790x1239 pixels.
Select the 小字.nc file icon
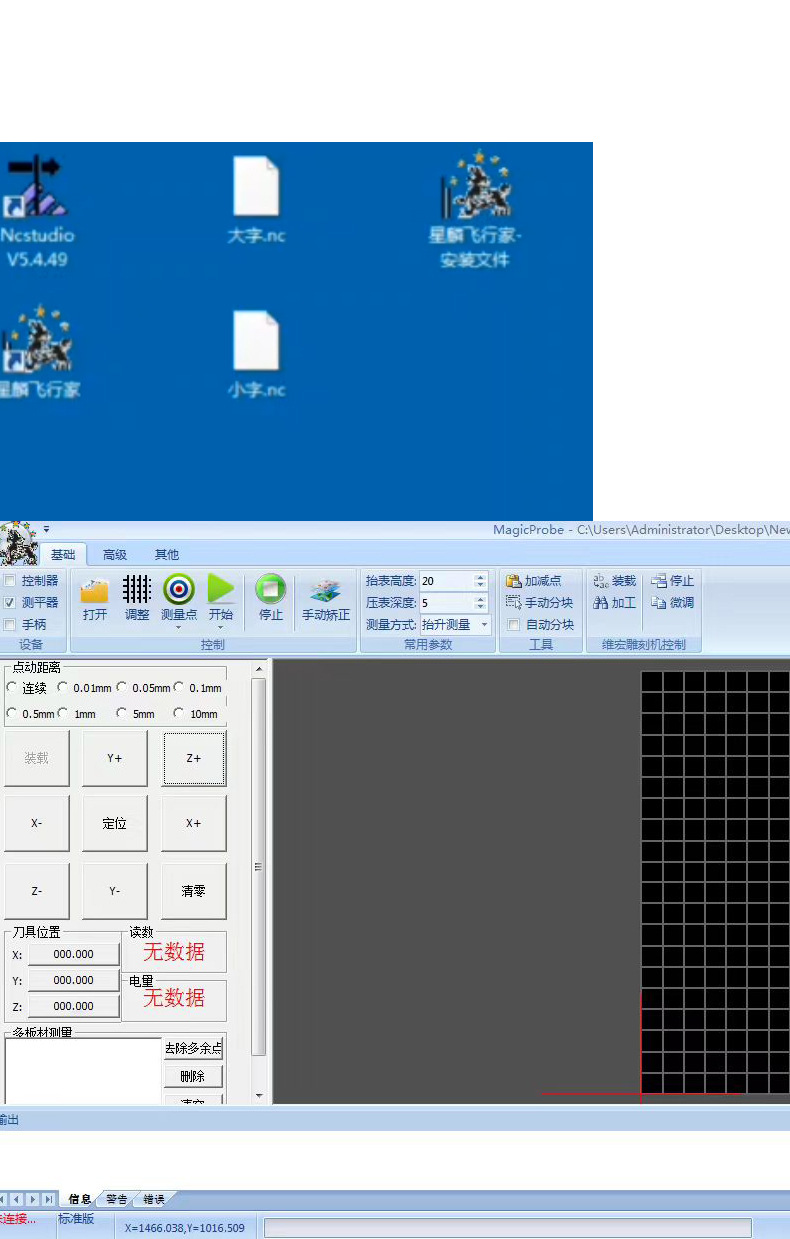256,340
